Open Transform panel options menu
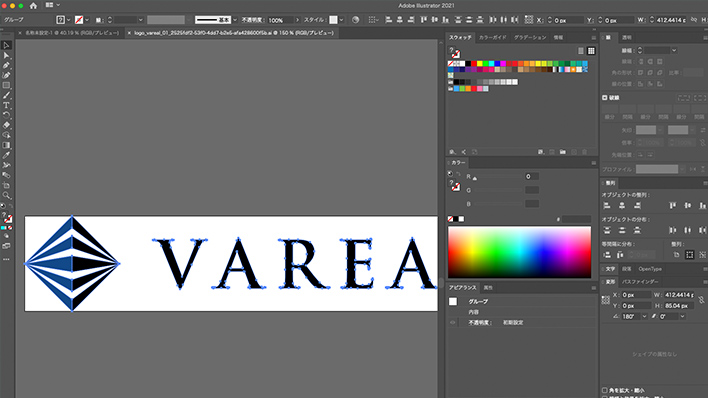Viewport: 708px width, 398px height. click(x=705, y=282)
